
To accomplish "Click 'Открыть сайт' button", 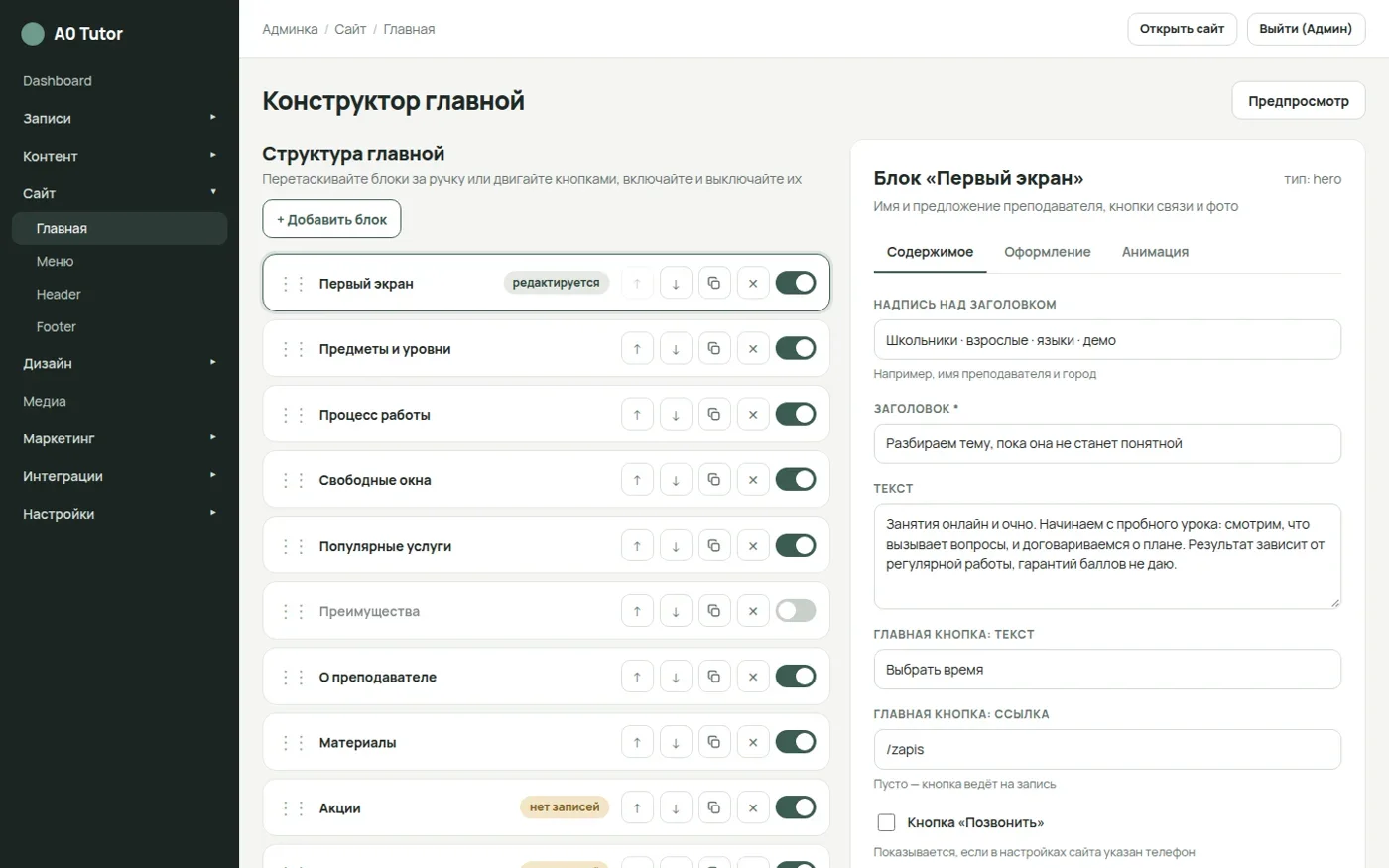I will tap(1182, 29).
